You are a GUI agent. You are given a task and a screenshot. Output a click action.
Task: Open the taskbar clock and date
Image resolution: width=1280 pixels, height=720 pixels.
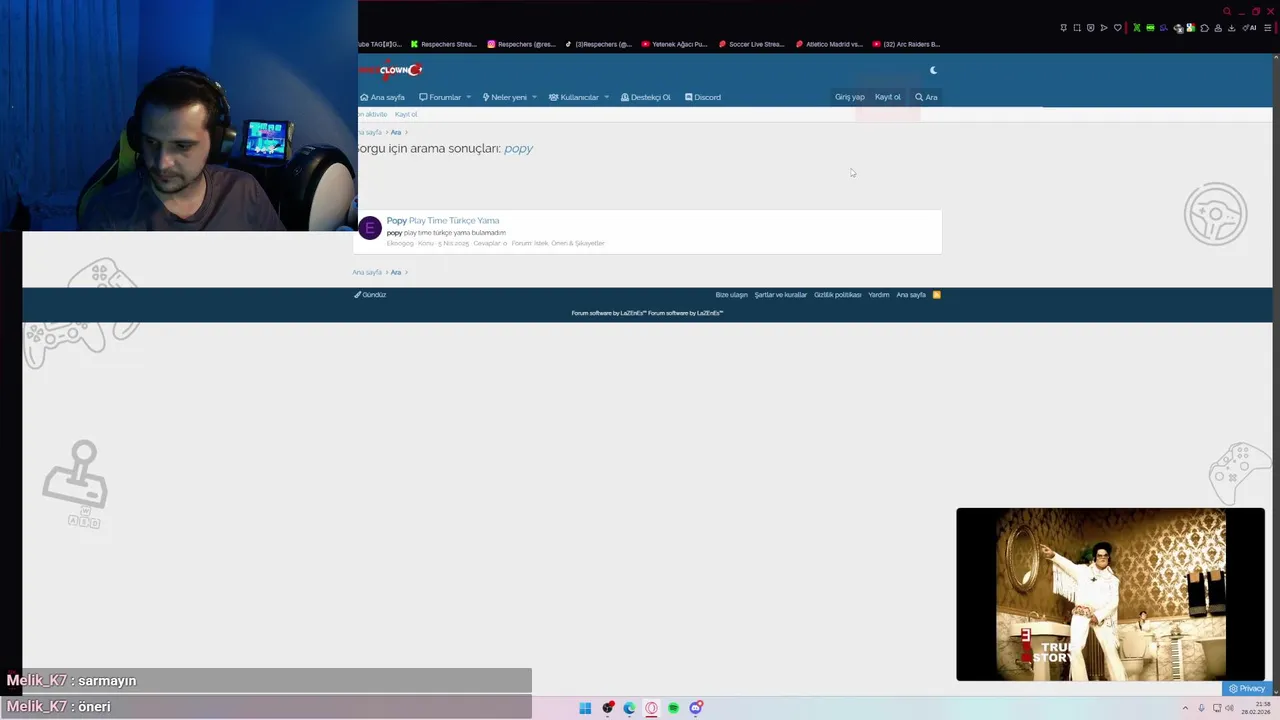[x=1257, y=708]
